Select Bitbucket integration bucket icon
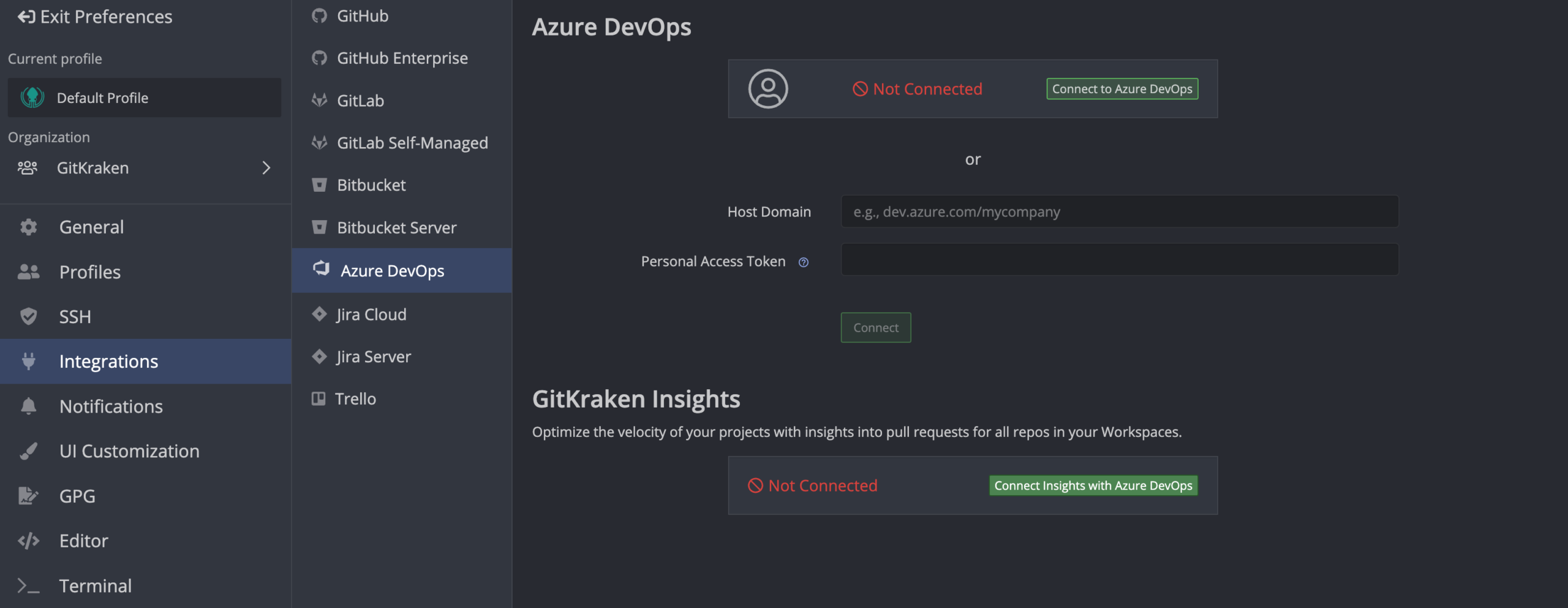The image size is (1568, 608). click(319, 185)
